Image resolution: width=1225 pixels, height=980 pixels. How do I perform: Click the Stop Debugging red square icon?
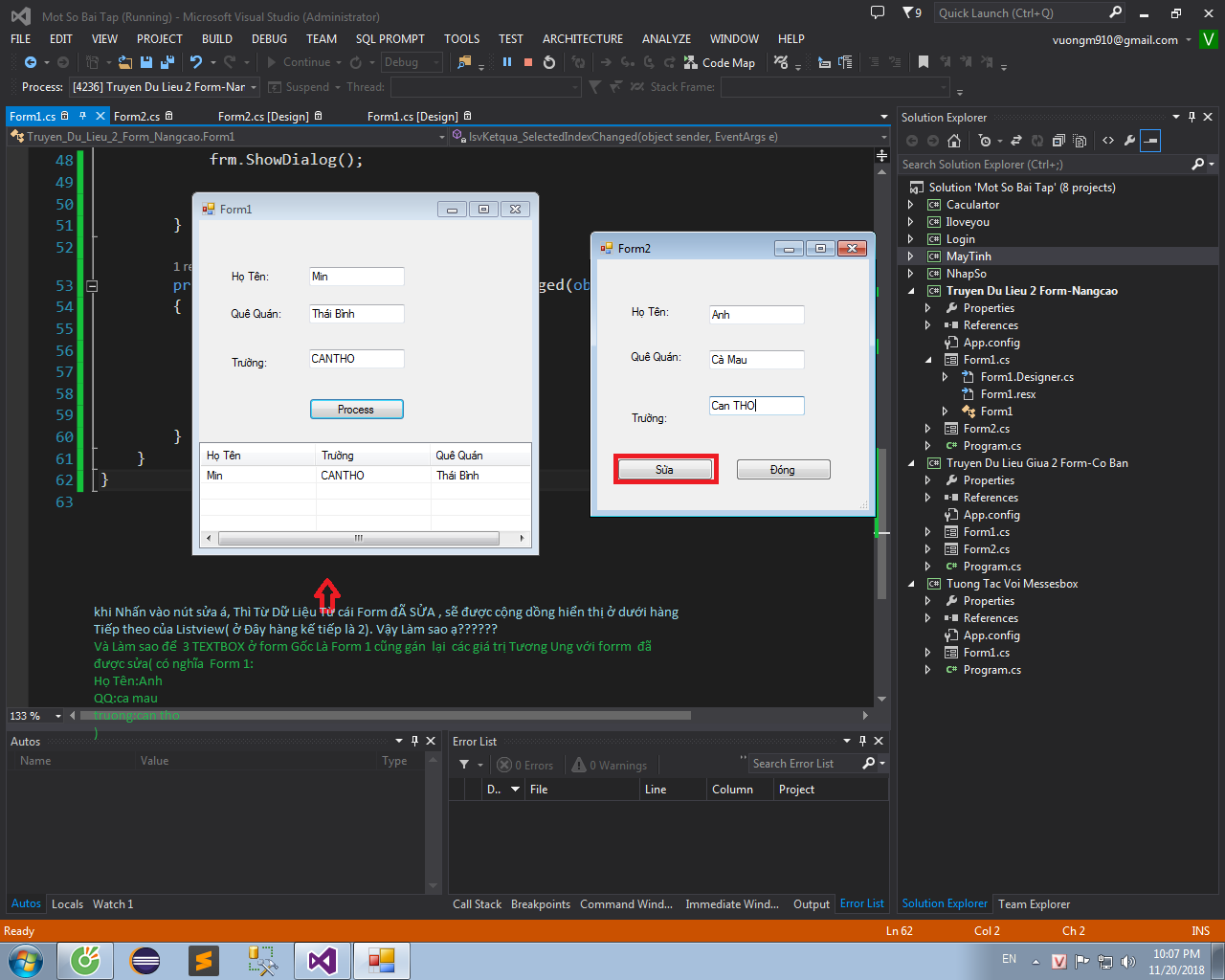528,62
